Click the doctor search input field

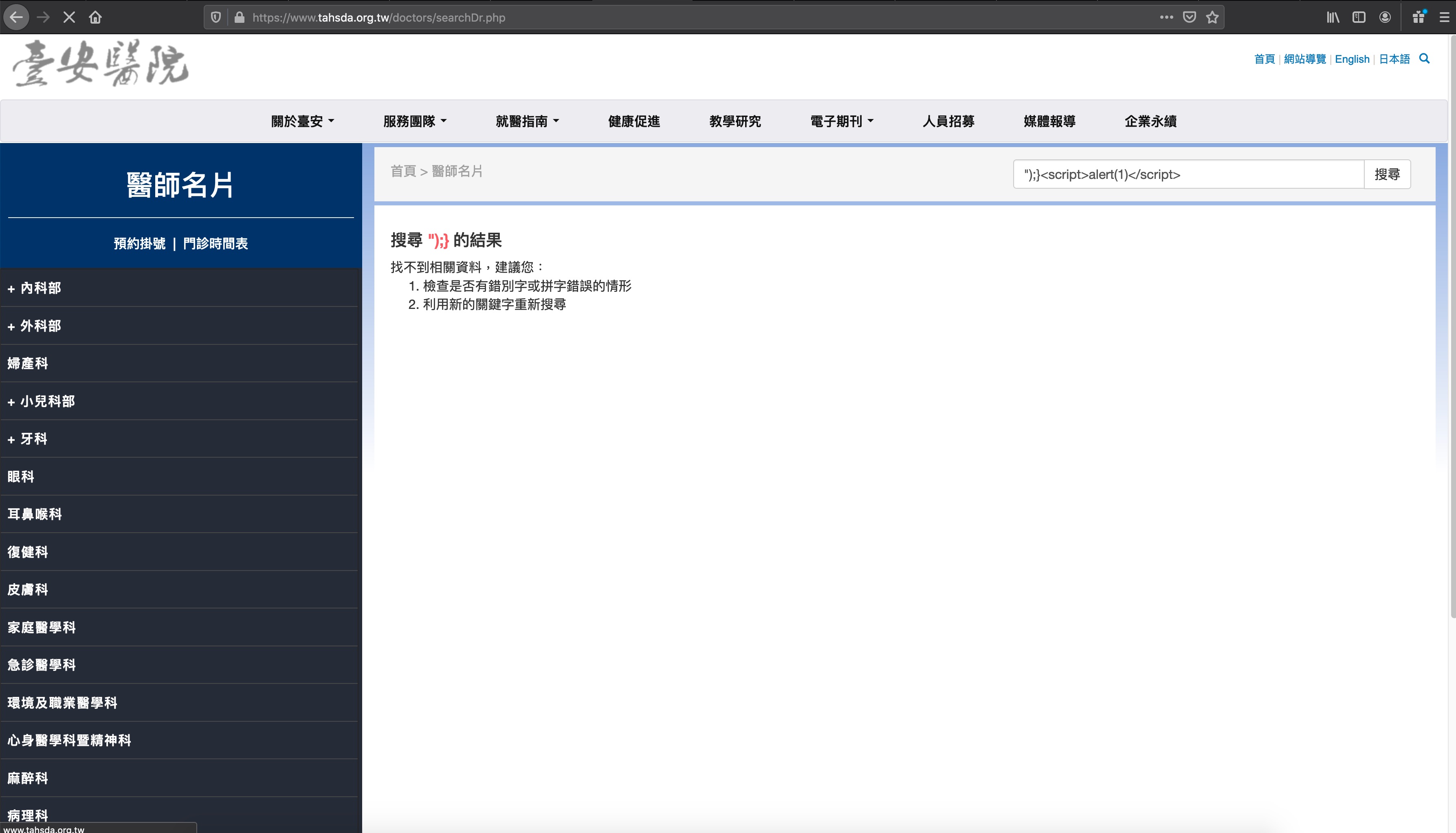1189,174
